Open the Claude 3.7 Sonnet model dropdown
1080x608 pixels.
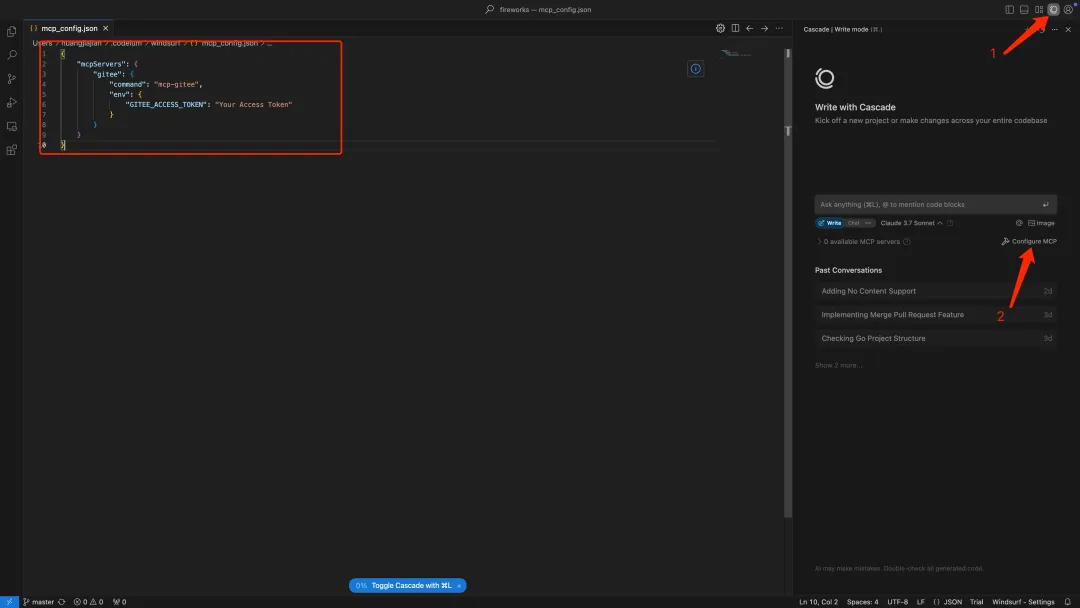(x=911, y=223)
